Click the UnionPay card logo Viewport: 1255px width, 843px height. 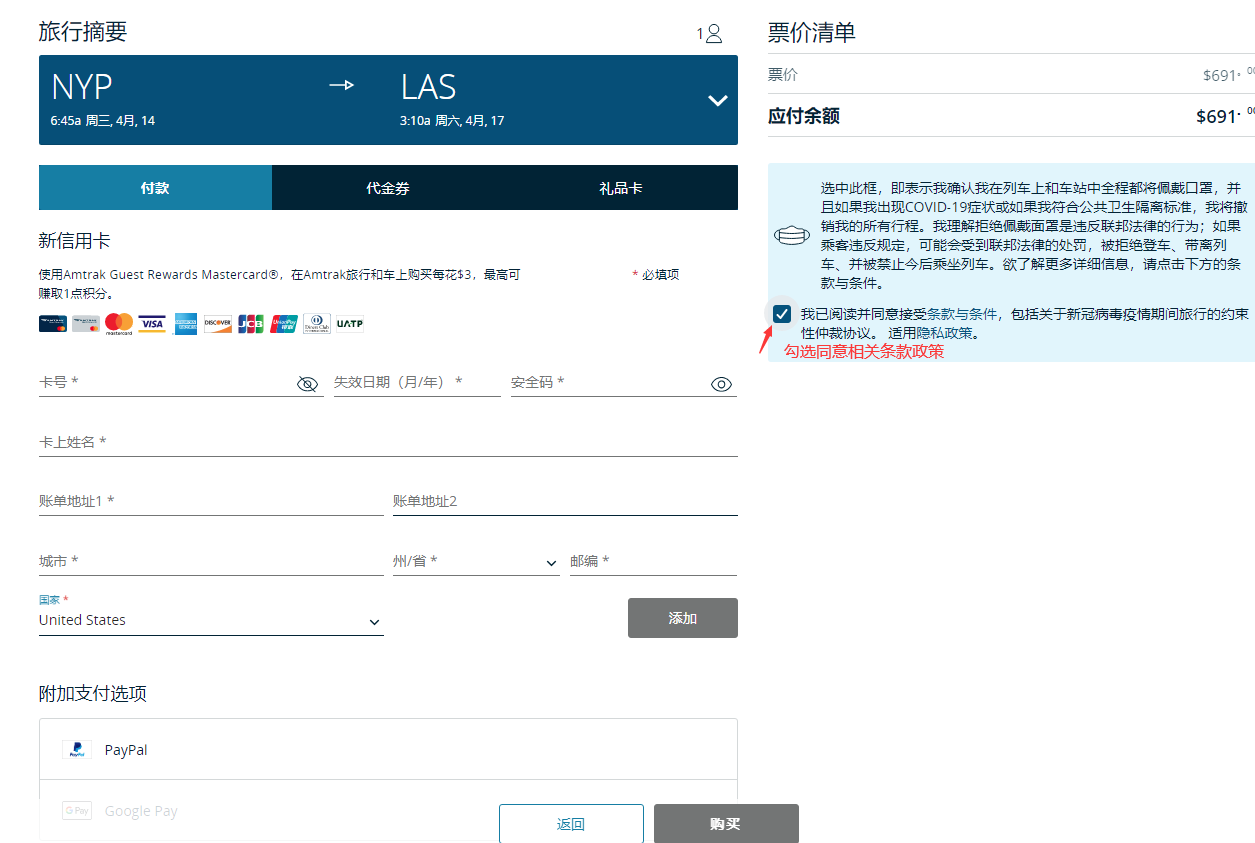(284, 323)
